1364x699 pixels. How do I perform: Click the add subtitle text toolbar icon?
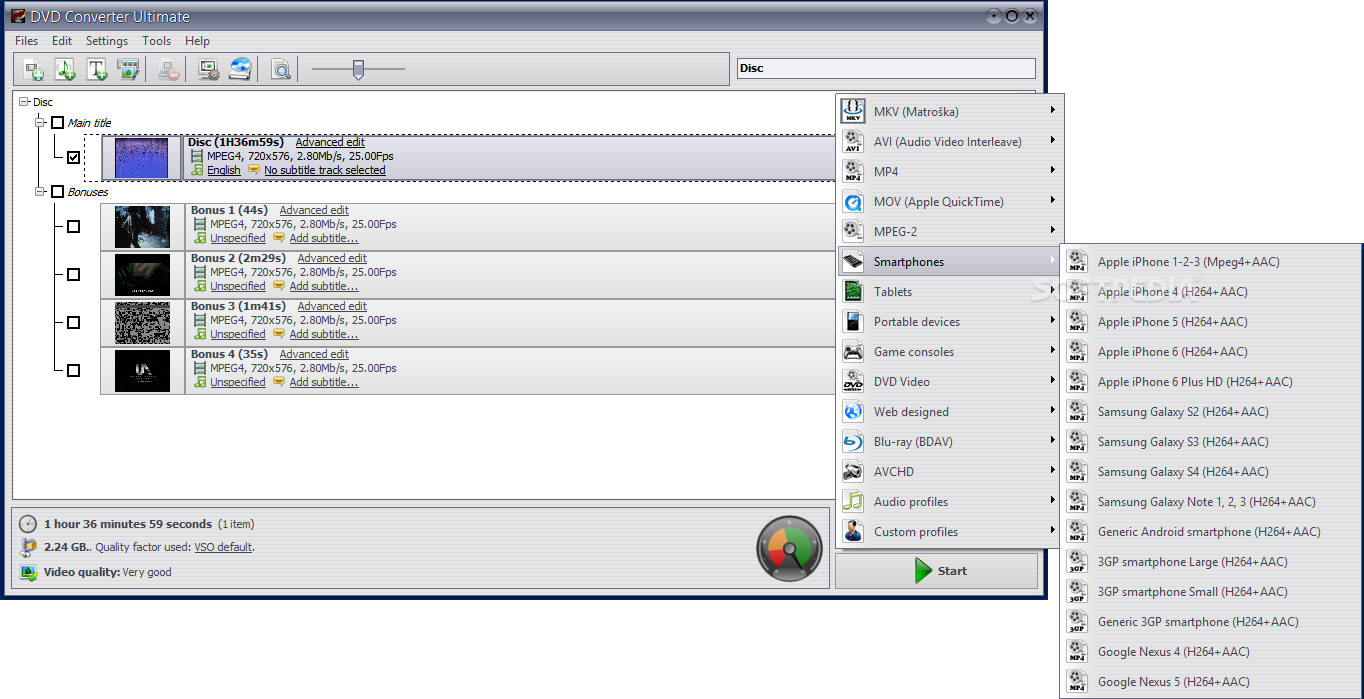[x=96, y=69]
